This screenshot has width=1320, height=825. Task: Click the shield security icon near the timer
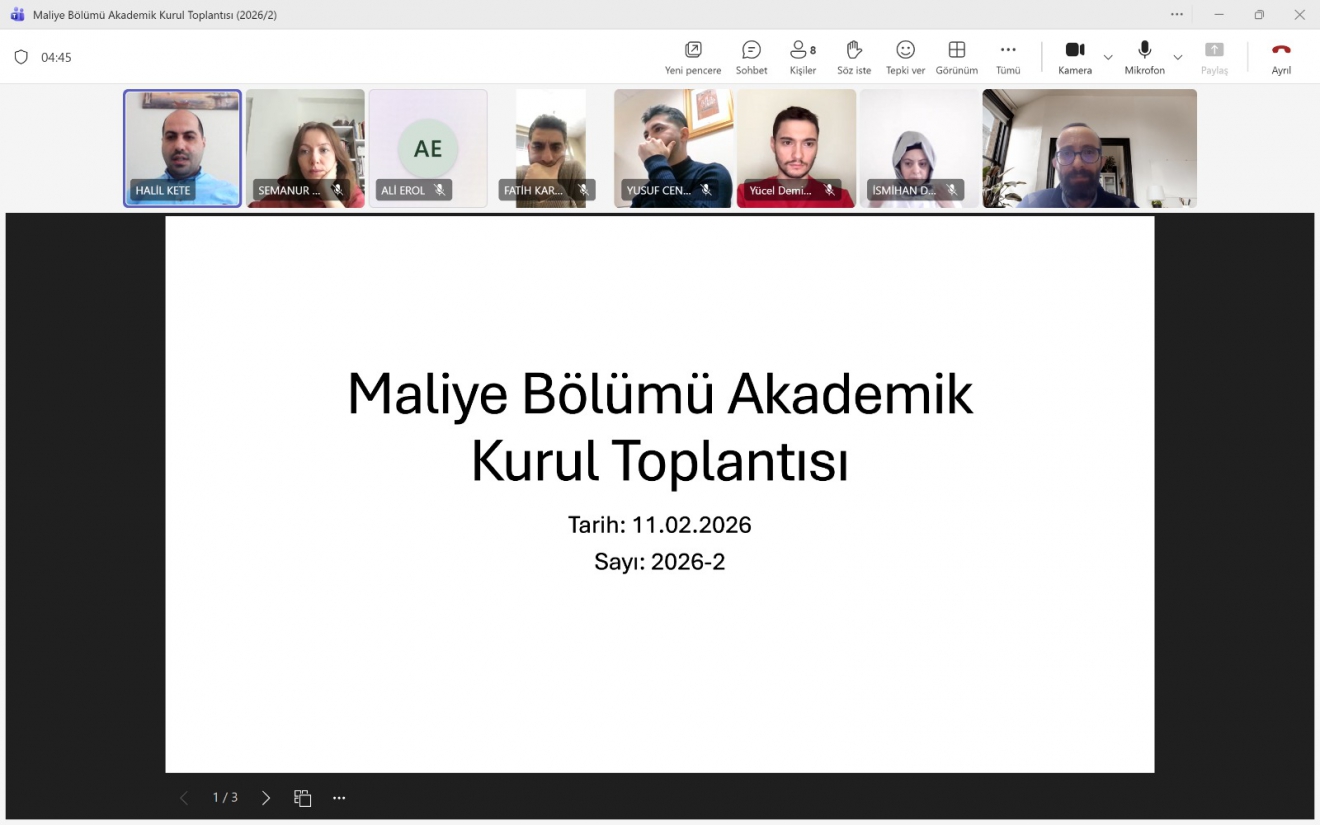(x=21, y=57)
